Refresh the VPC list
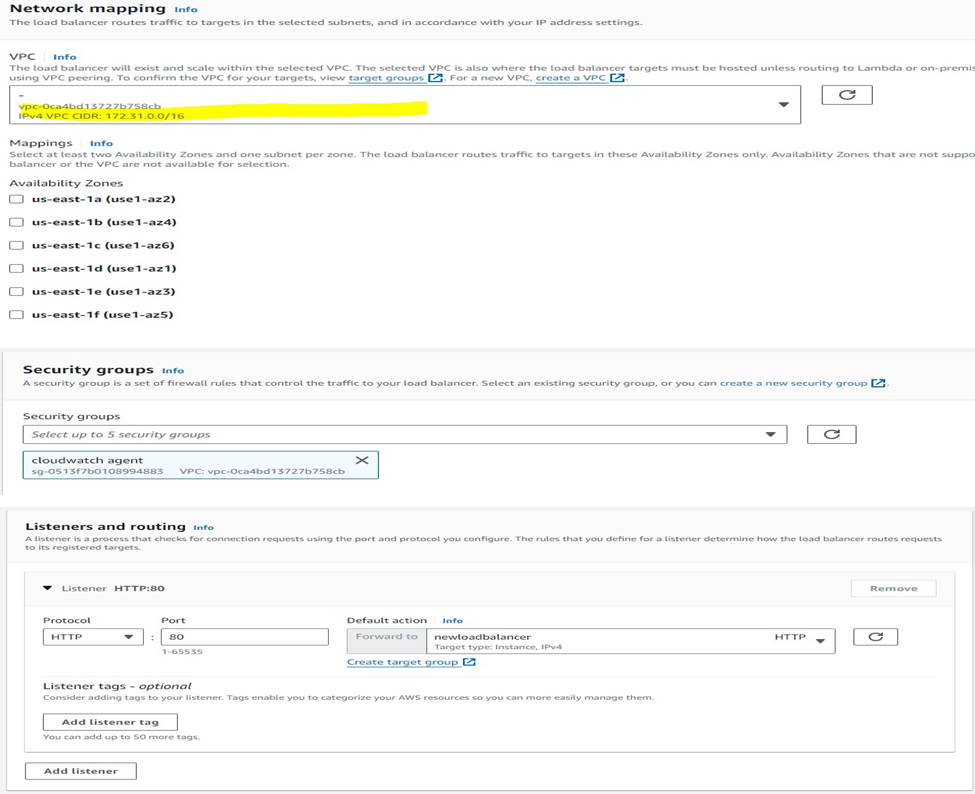 coord(846,95)
